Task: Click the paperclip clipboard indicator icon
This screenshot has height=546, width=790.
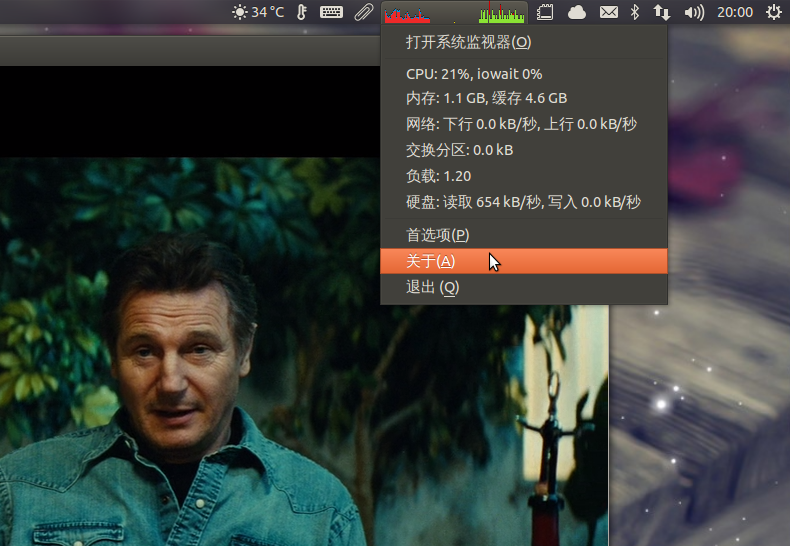Action: pyautogui.click(x=364, y=12)
